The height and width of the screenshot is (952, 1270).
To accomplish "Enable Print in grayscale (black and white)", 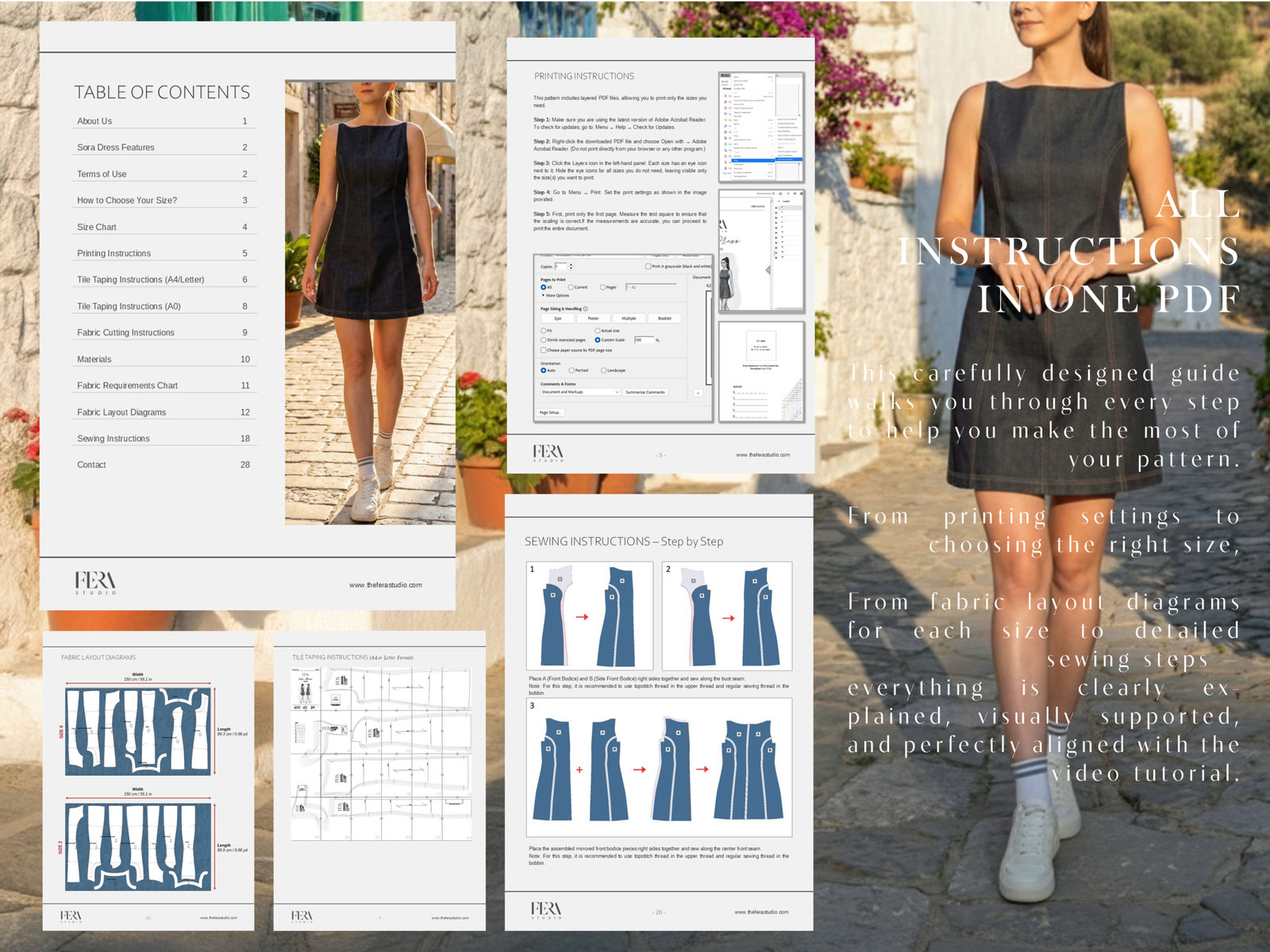I will (648, 266).
